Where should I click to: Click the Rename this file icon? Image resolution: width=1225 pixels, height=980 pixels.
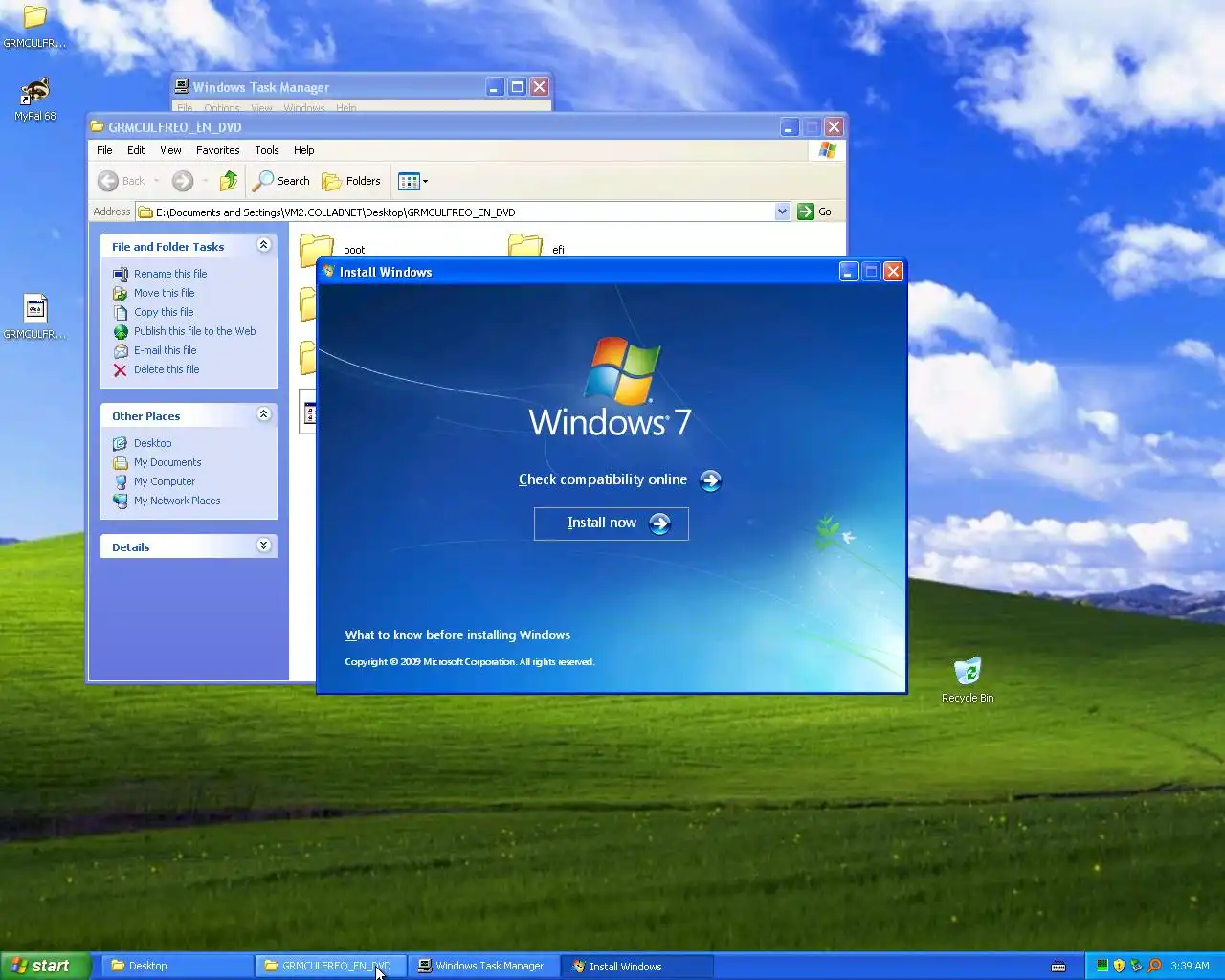pos(121,274)
